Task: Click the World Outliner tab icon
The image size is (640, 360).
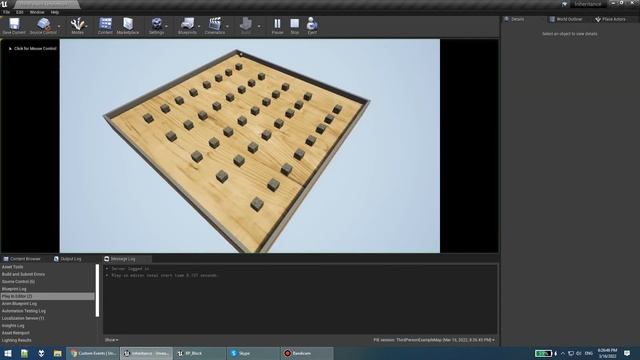Action: click(x=552, y=19)
